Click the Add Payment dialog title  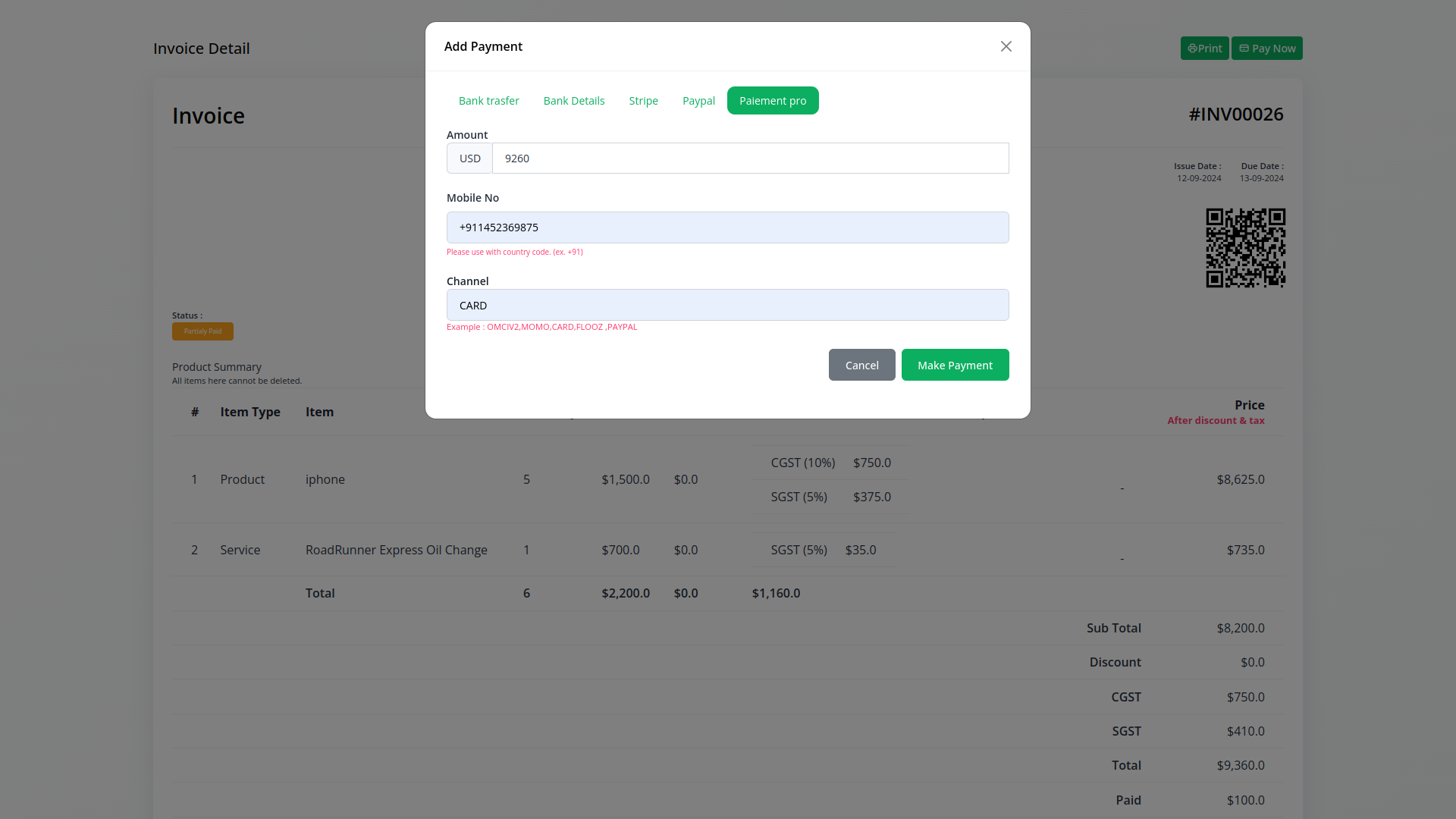pos(483,46)
